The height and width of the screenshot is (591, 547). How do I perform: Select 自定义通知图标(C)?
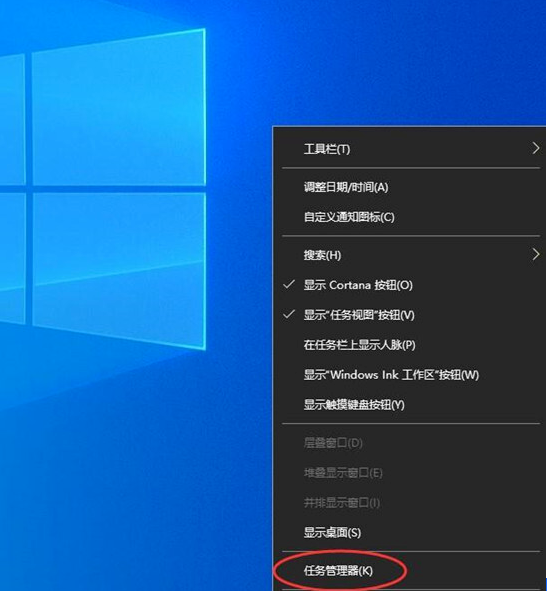point(410,217)
